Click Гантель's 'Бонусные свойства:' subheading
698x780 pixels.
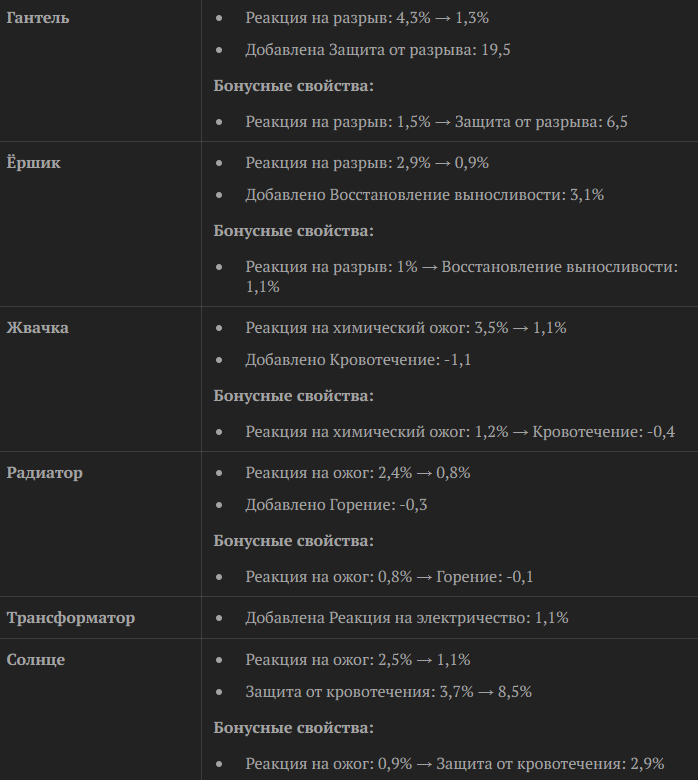pyautogui.click(x=294, y=86)
